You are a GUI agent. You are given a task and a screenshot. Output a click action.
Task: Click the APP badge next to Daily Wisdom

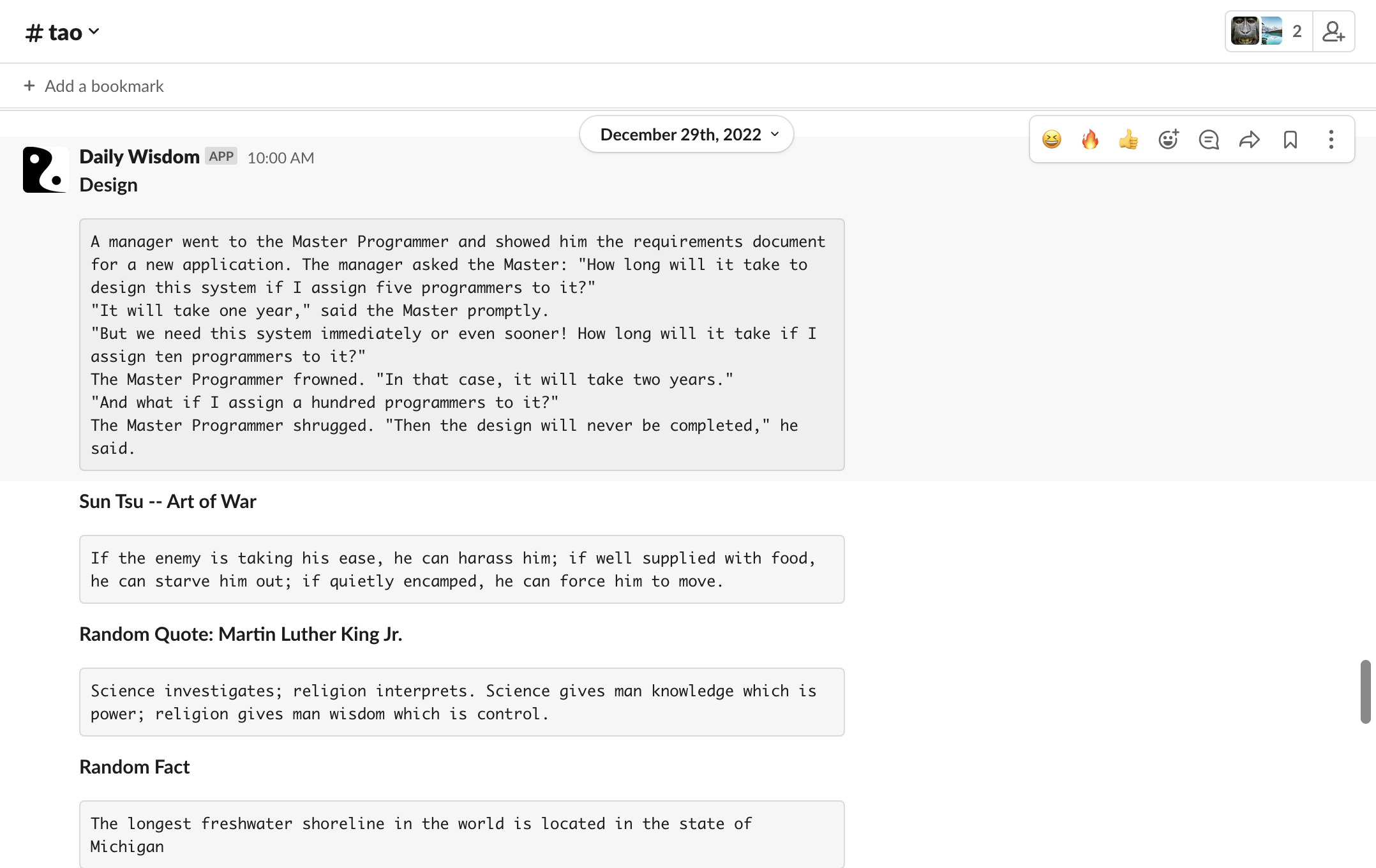[221, 156]
